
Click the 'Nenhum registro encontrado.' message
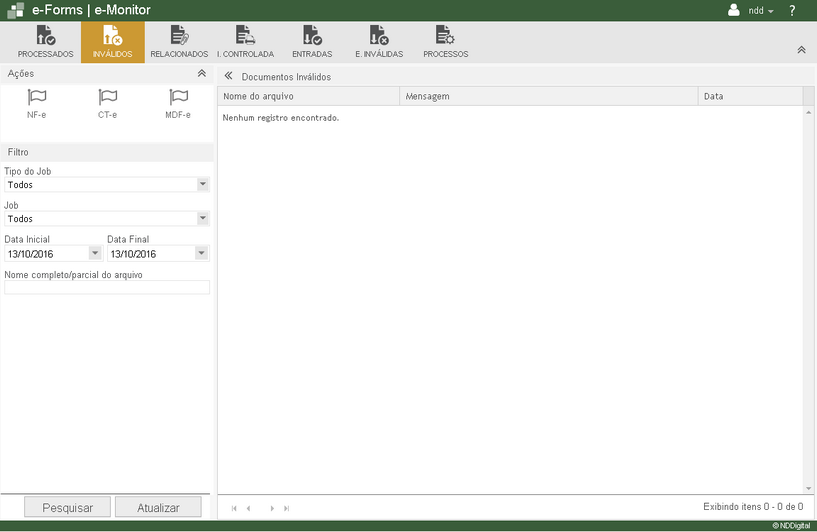(281, 118)
